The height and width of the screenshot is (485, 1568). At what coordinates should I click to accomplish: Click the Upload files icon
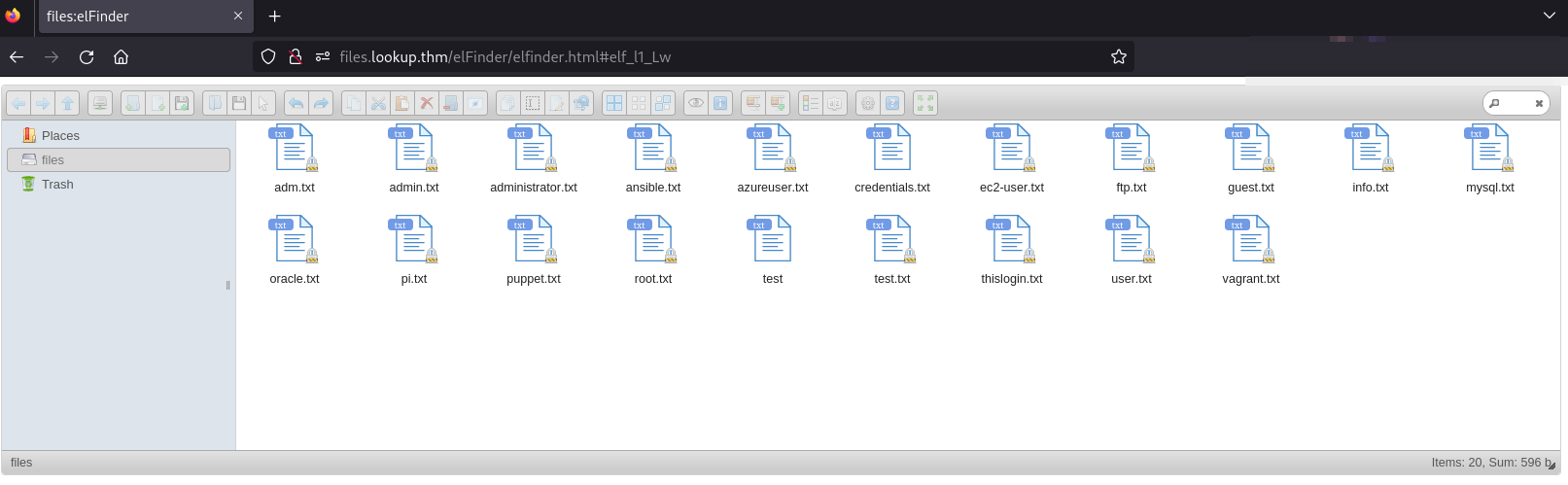[182, 103]
